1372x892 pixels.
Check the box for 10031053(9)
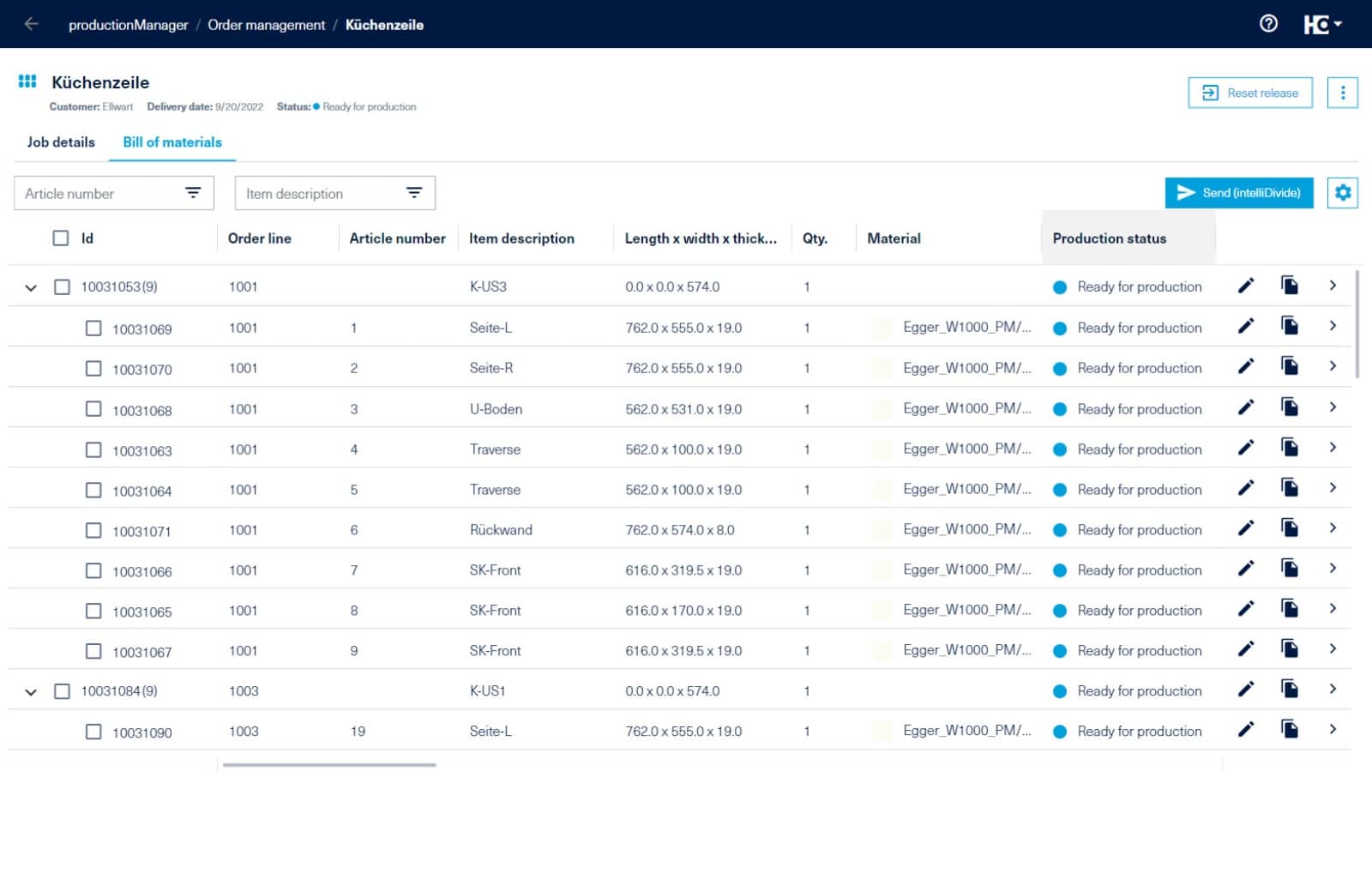pyautogui.click(x=62, y=286)
